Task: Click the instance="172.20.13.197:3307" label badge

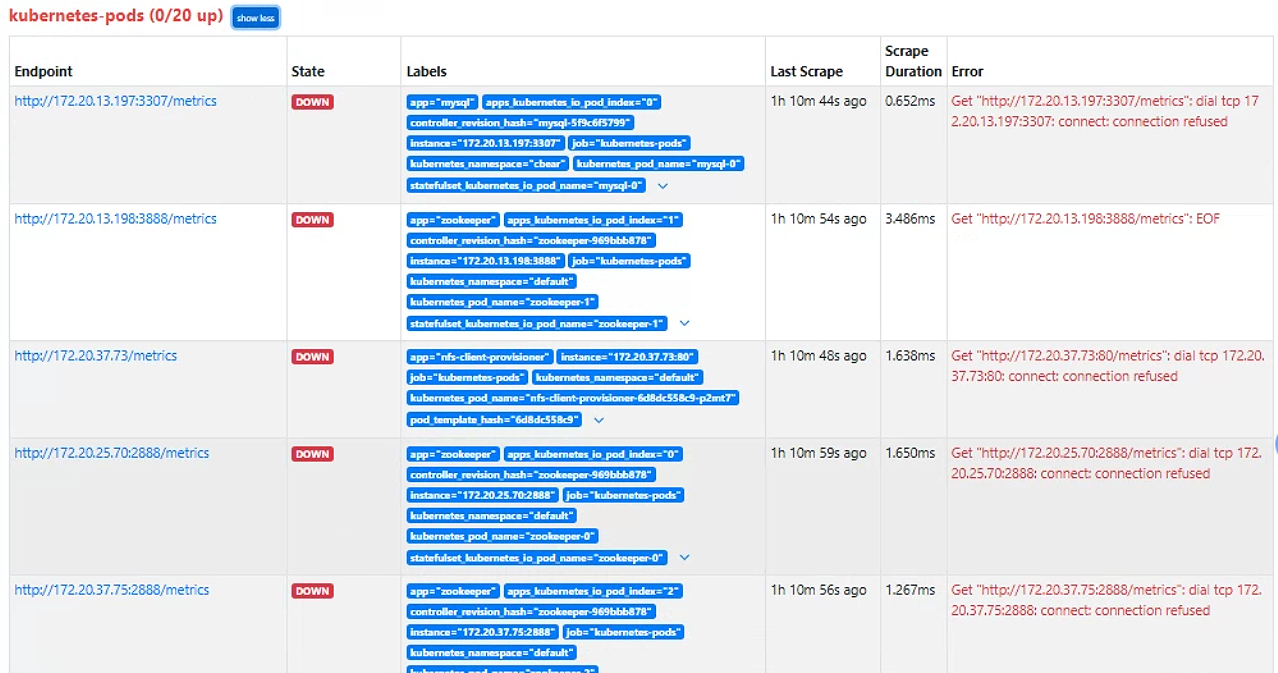Action: click(485, 143)
